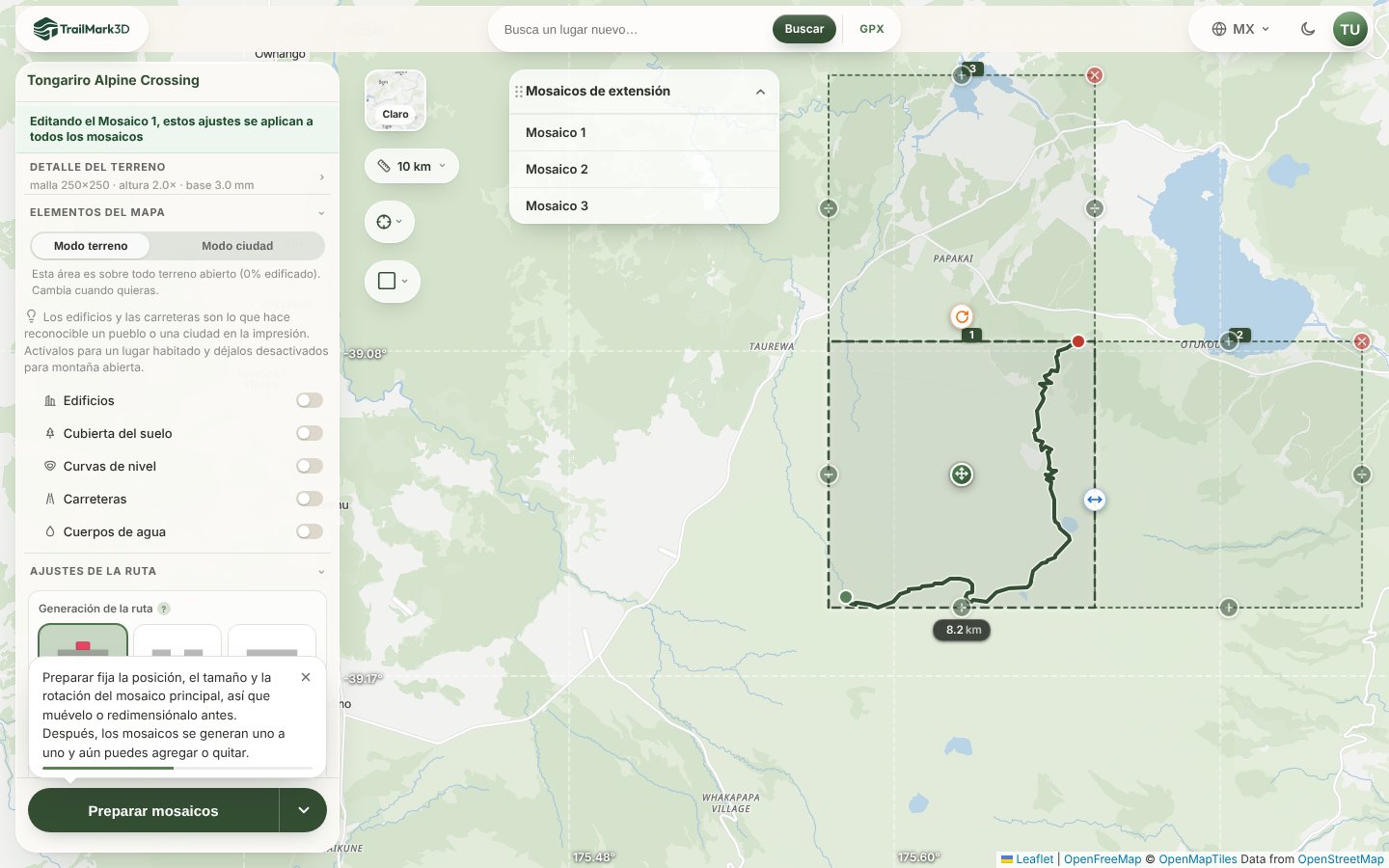Open the square shape selector tool
Image resolution: width=1389 pixels, height=868 pixels.
(x=393, y=282)
